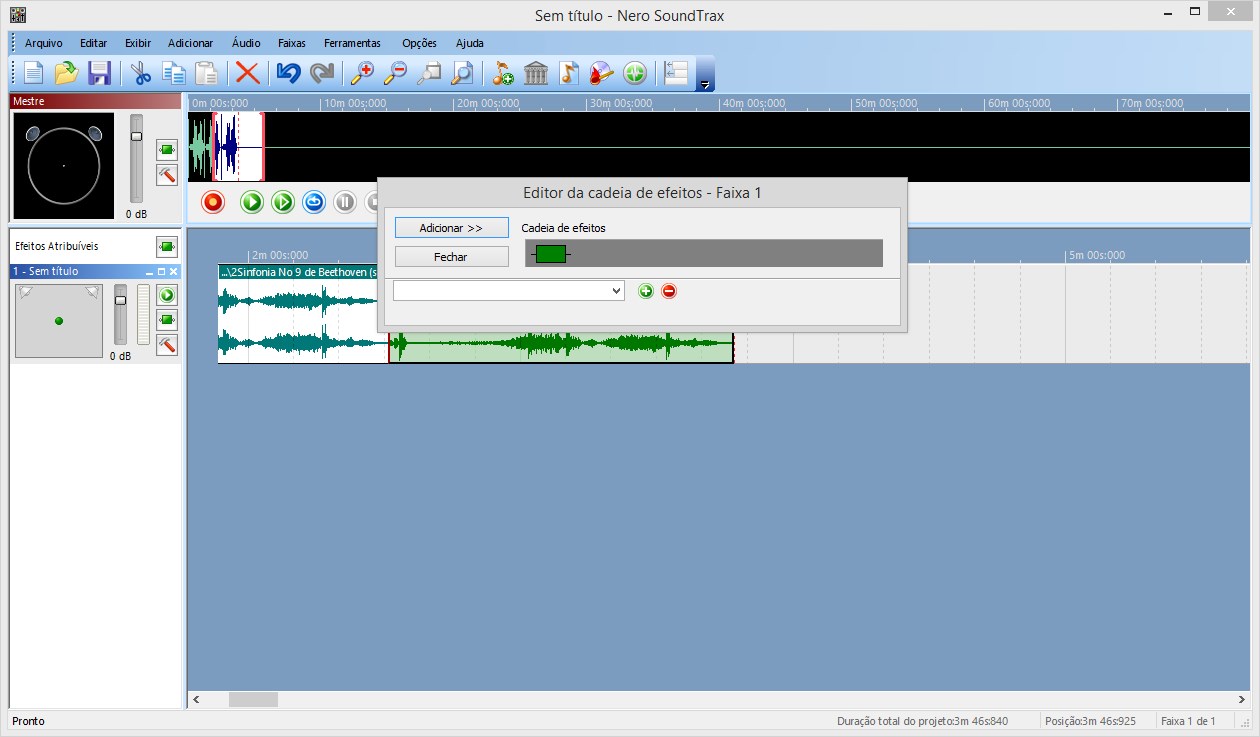Open the Opções menu
The height and width of the screenshot is (737, 1260).
420,43
